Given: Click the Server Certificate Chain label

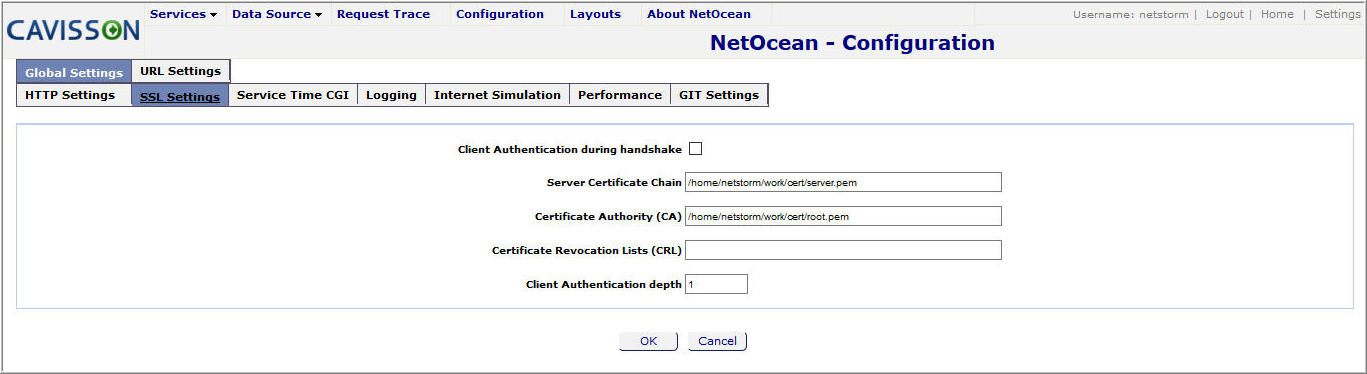Looking at the screenshot, I should pos(614,183).
